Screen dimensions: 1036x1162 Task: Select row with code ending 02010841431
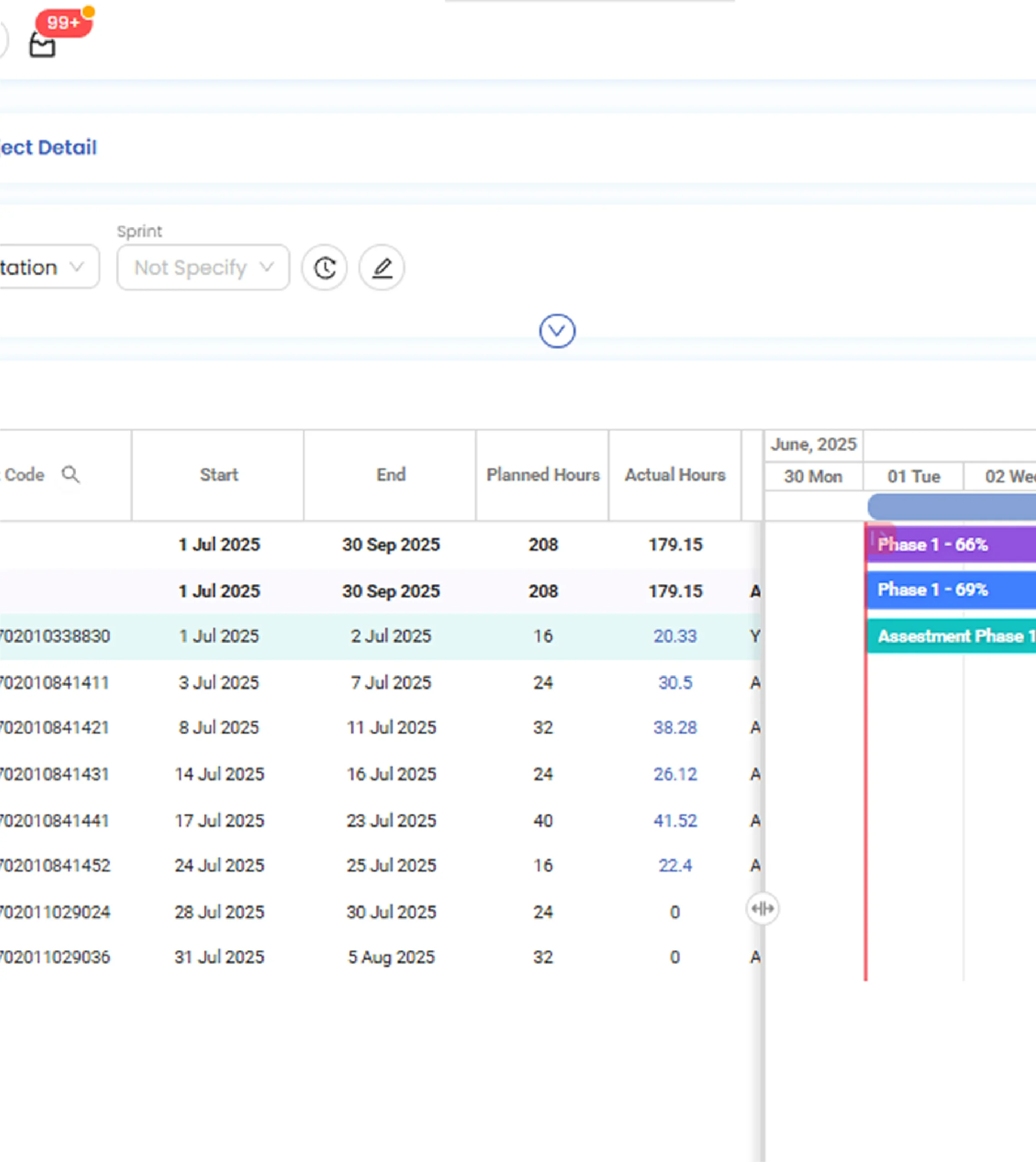tap(380, 774)
